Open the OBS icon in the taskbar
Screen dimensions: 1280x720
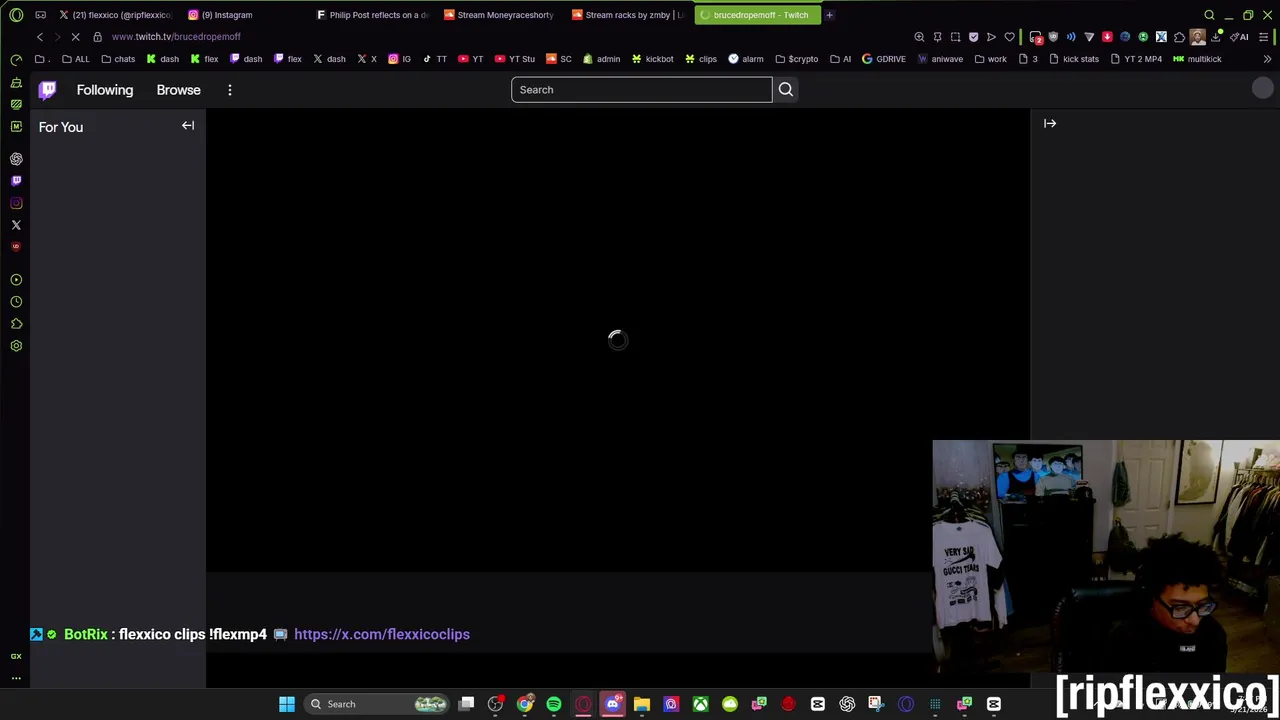click(x=495, y=704)
